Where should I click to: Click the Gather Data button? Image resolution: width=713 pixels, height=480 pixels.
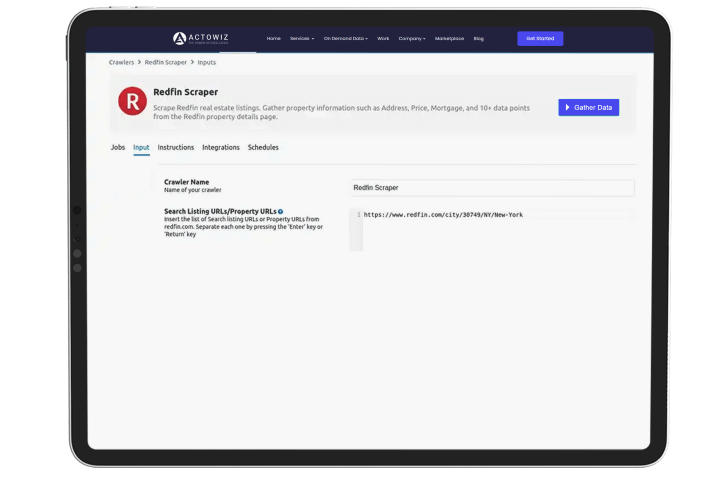588,107
